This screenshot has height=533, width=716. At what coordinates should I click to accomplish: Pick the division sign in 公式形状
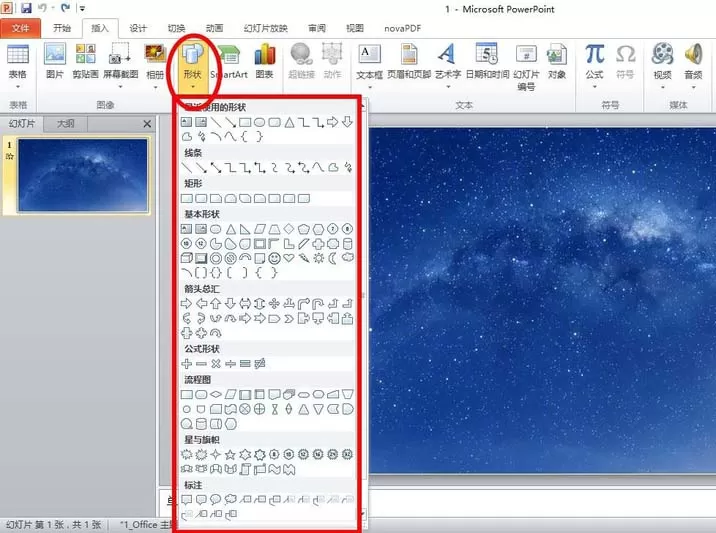(230, 364)
